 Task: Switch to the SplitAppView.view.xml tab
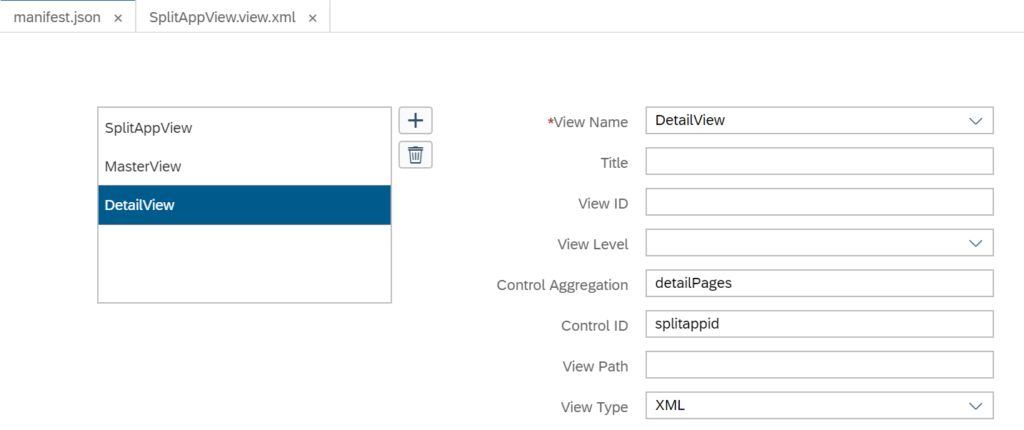222,18
